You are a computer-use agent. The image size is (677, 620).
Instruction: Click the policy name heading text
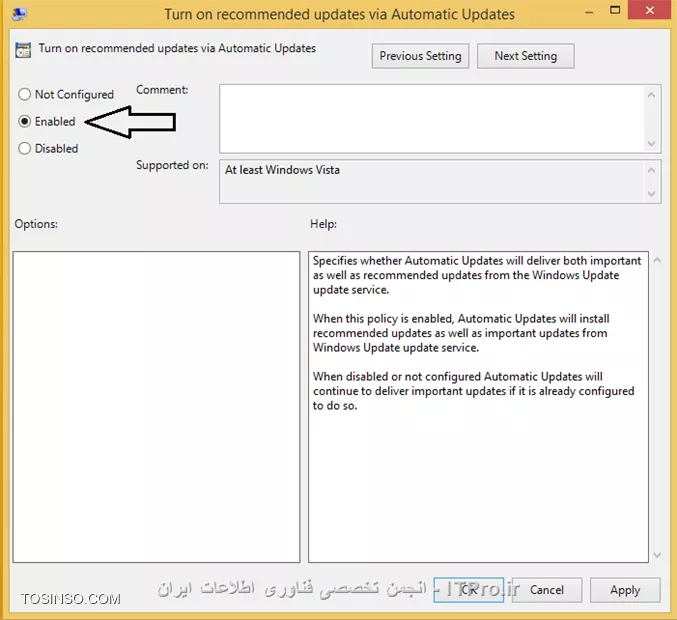pos(177,48)
